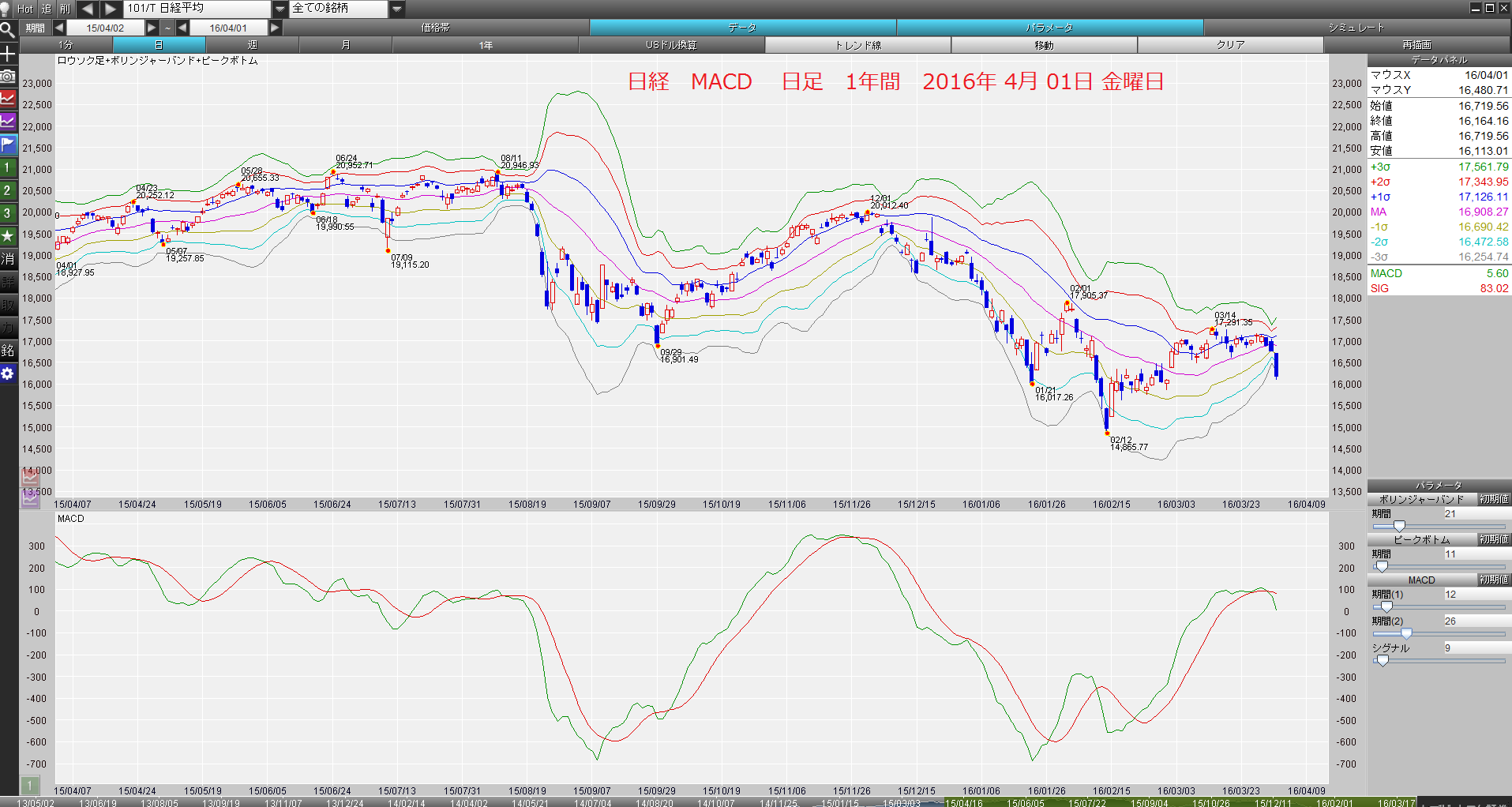Click the シグナル value field 9
The height and width of the screenshot is (807, 1512).
[1476, 647]
